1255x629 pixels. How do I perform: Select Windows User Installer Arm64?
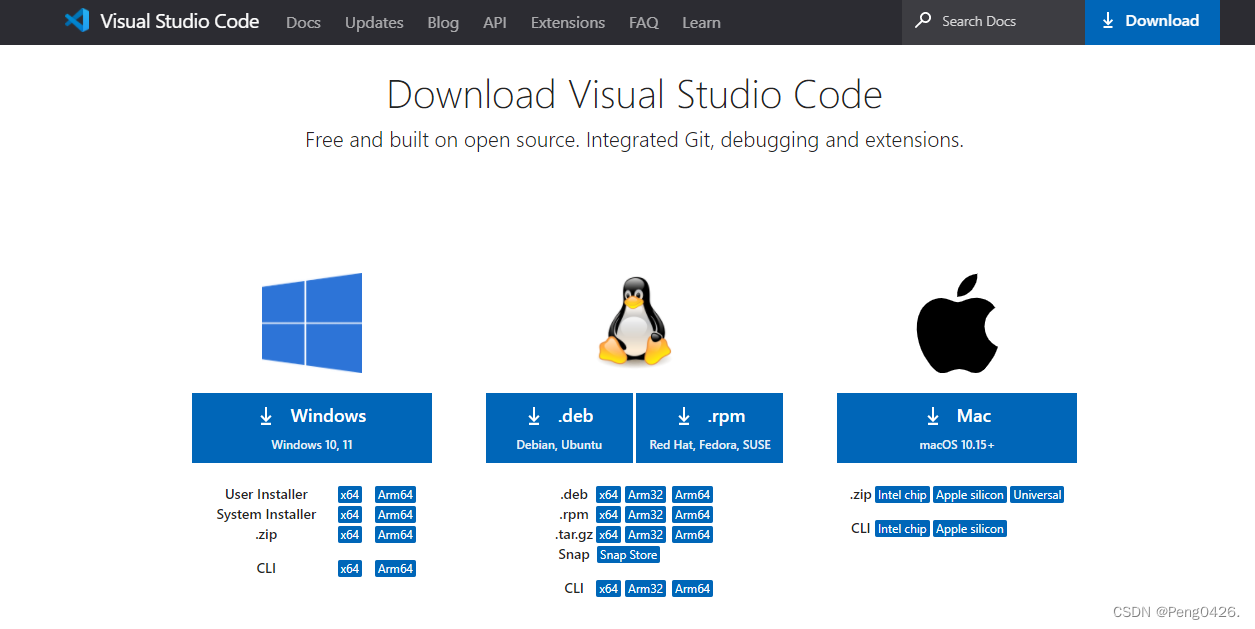pos(395,495)
